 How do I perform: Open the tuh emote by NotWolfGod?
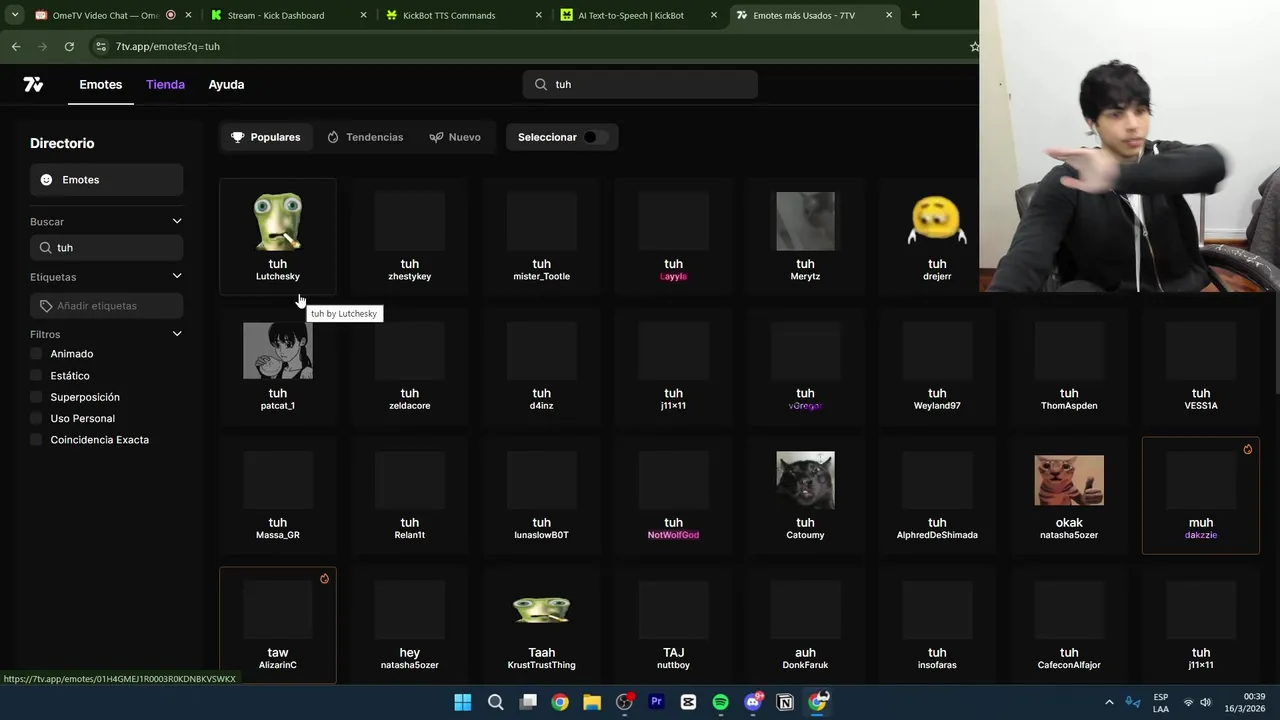coord(673,495)
